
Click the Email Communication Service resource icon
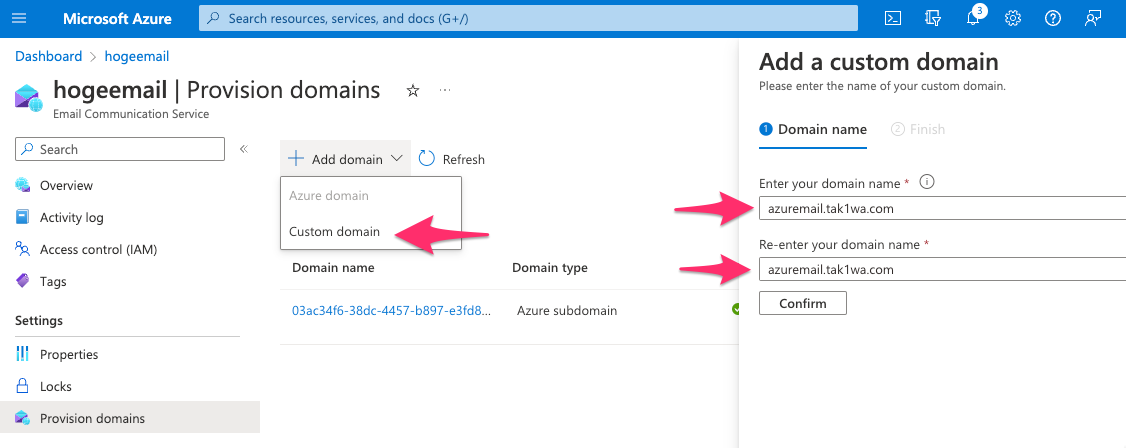tap(29, 97)
